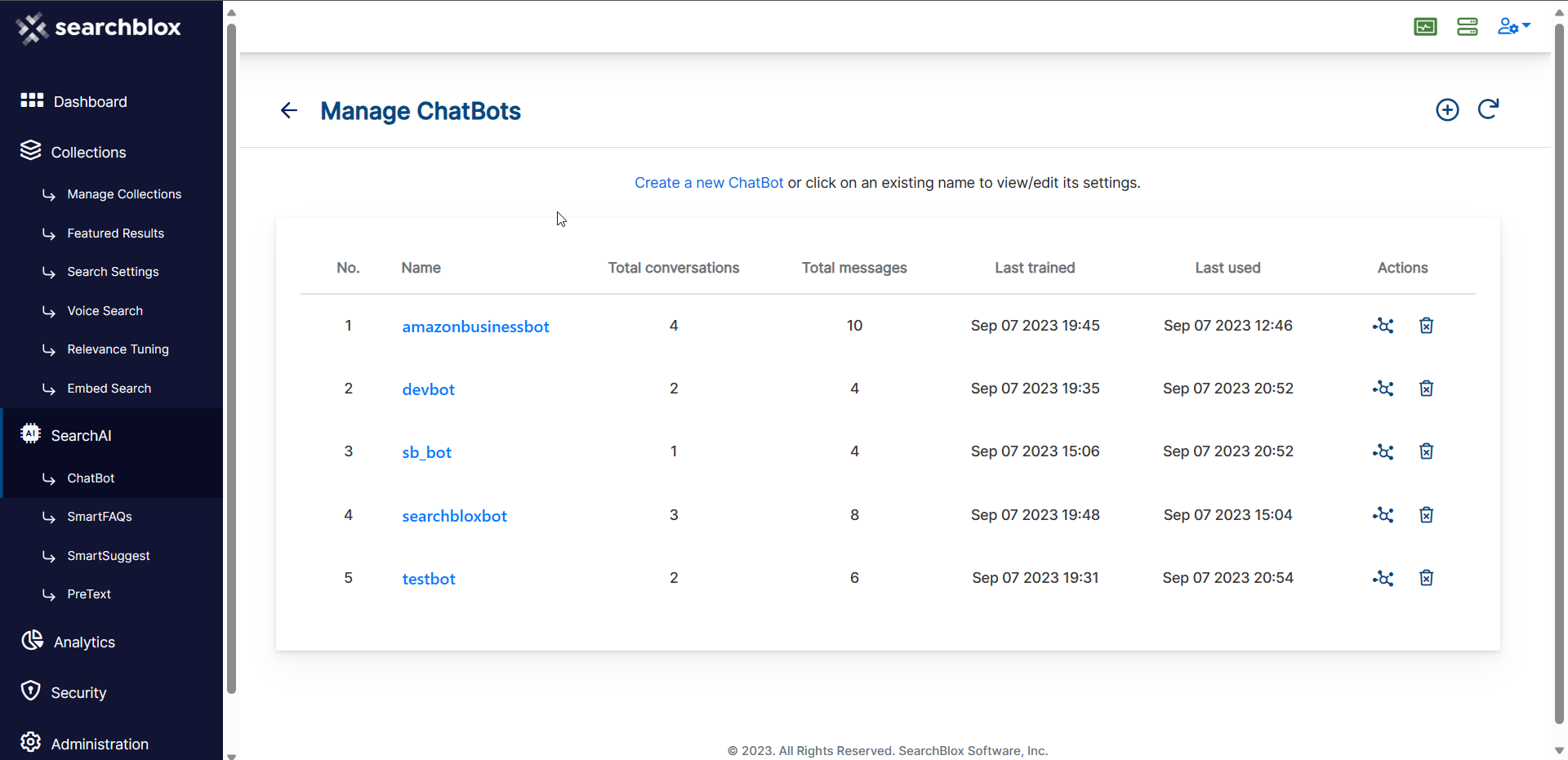Expand the Collections menu label
1568x760 pixels.
(x=88, y=153)
